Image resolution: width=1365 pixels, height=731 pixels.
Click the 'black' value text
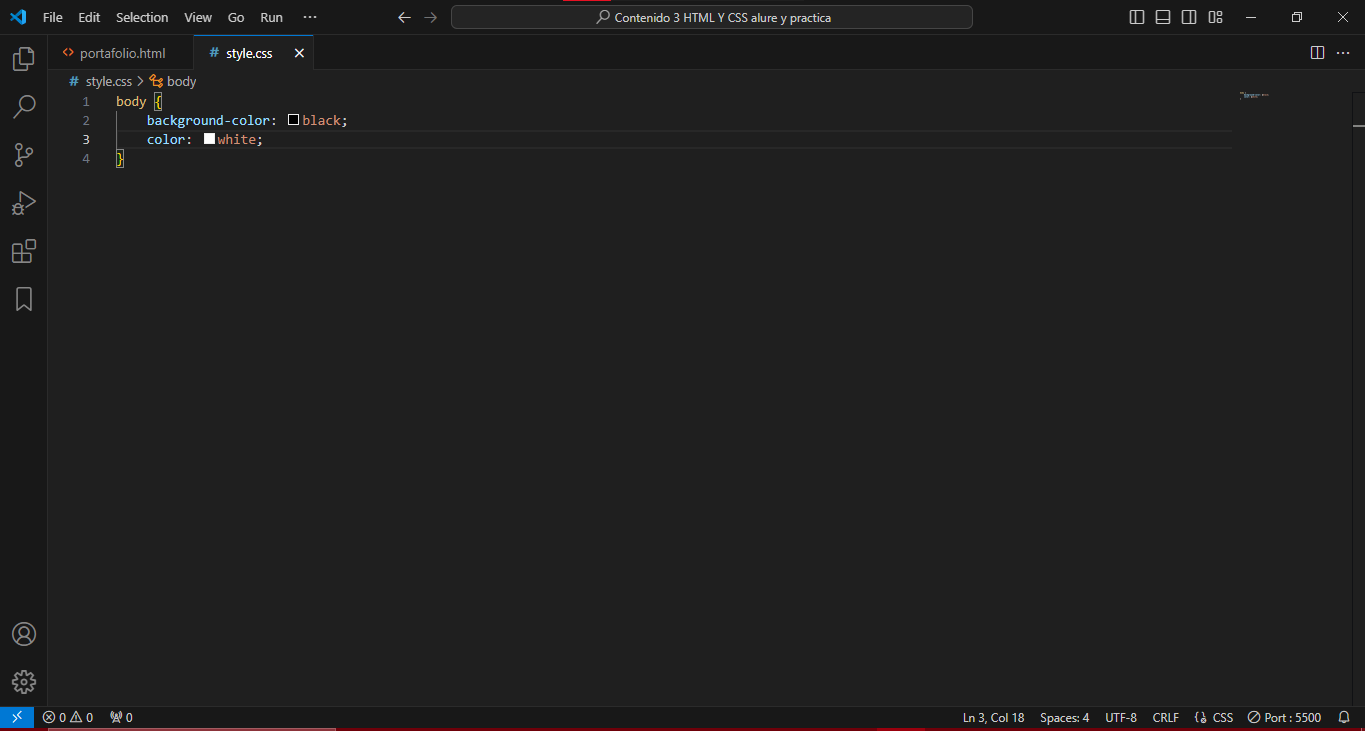pyautogui.click(x=322, y=120)
